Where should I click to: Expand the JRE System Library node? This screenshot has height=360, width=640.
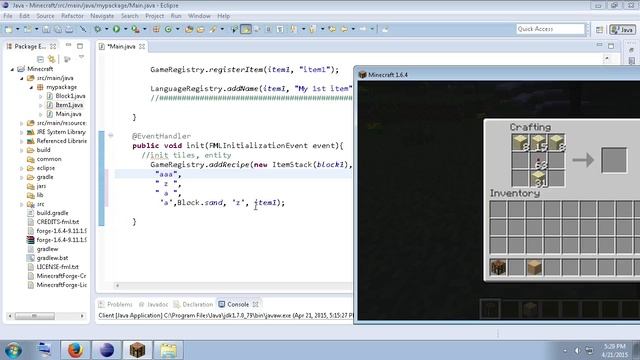tap(22, 132)
